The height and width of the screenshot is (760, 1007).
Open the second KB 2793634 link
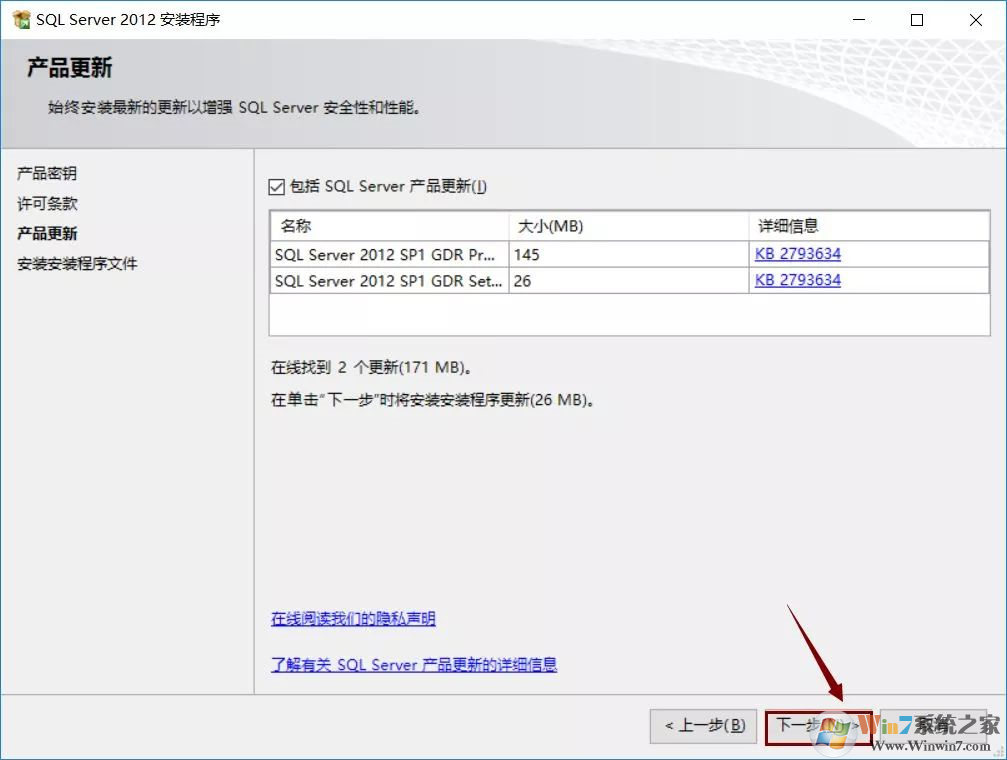797,280
